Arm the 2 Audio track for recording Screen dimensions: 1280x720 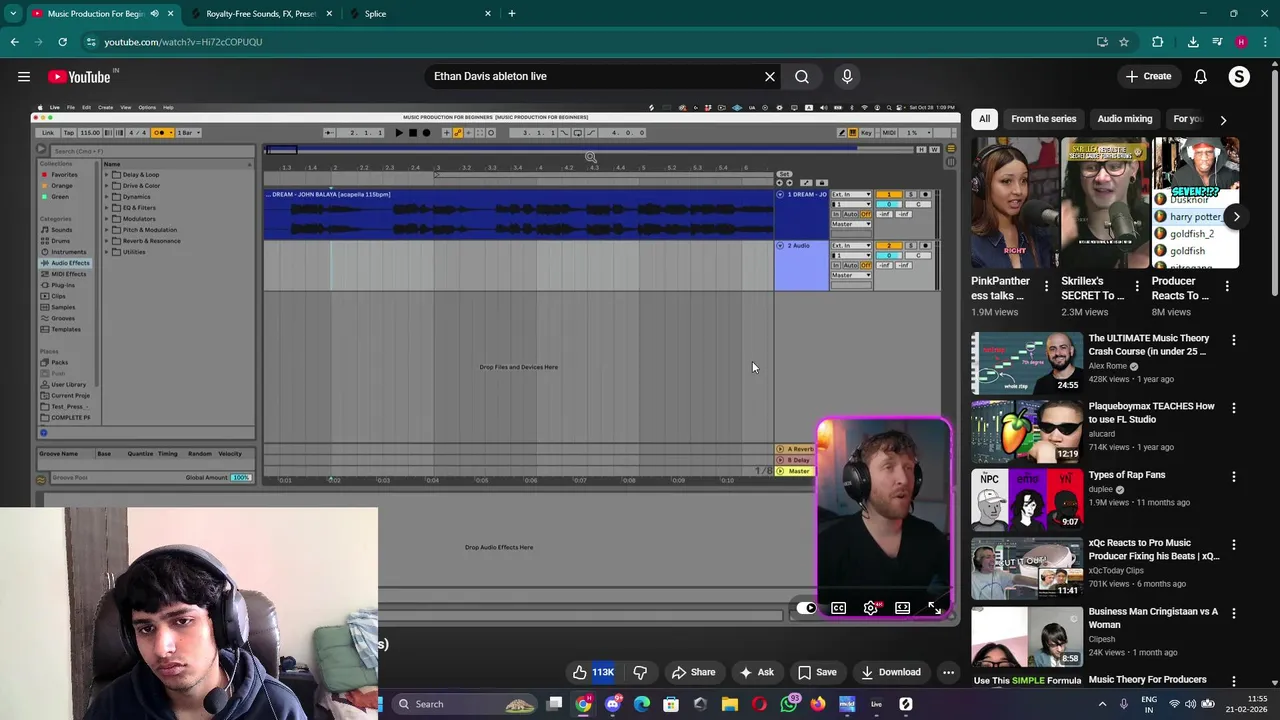(x=925, y=245)
